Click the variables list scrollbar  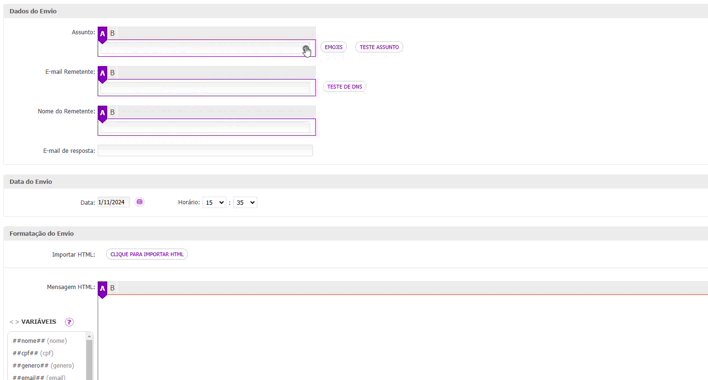(x=89, y=360)
